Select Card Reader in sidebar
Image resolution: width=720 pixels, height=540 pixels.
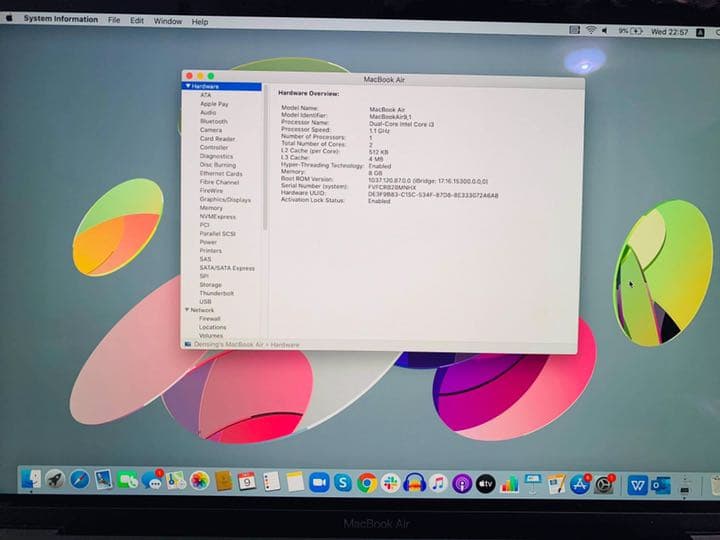[x=217, y=139]
